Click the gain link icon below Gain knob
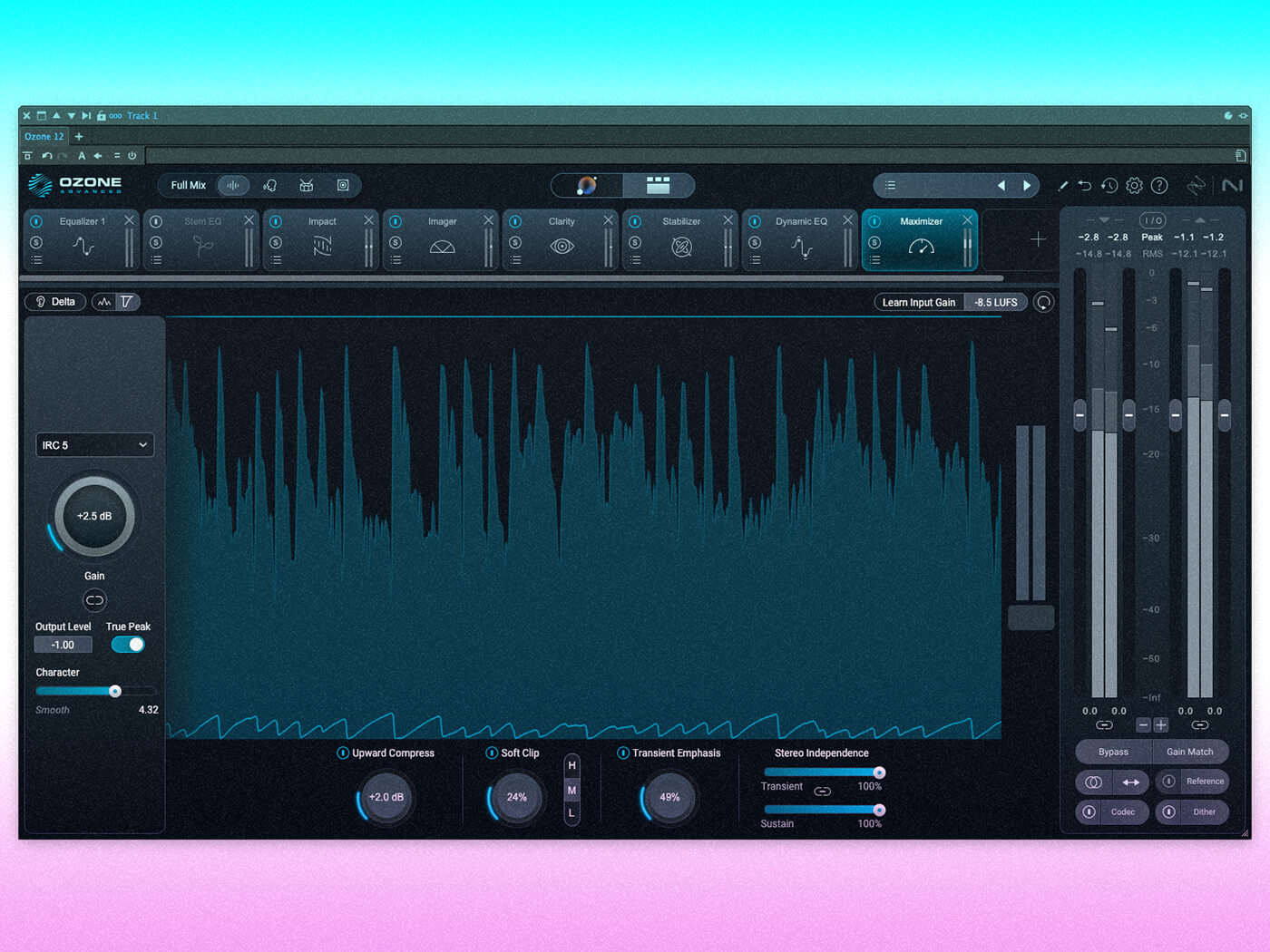The width and height of the screenshot is (1270, 952). 94,600
